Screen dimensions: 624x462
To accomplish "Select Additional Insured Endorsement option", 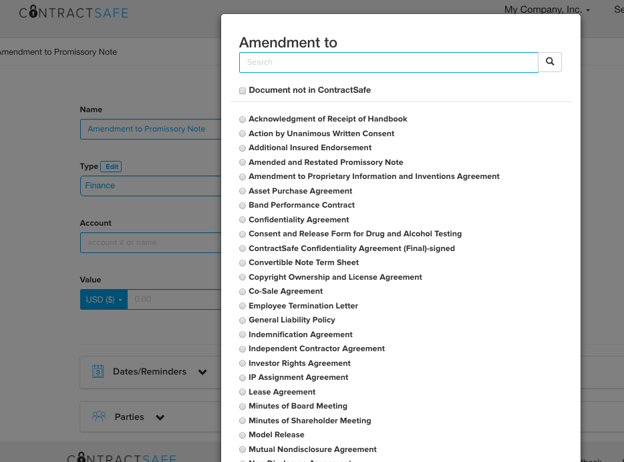I will (242, 148).
